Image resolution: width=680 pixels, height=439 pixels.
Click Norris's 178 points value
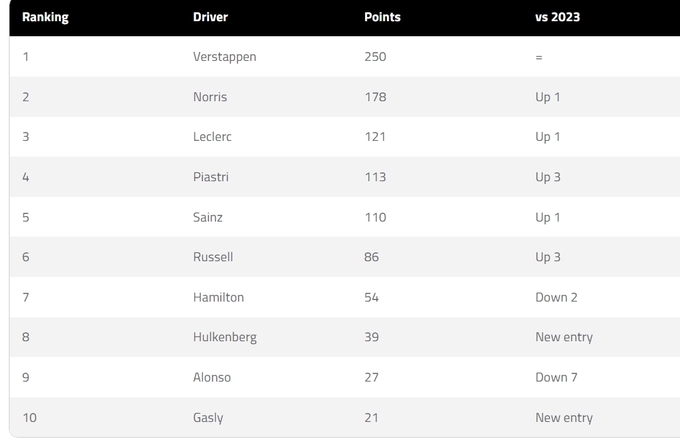[375, 97]
